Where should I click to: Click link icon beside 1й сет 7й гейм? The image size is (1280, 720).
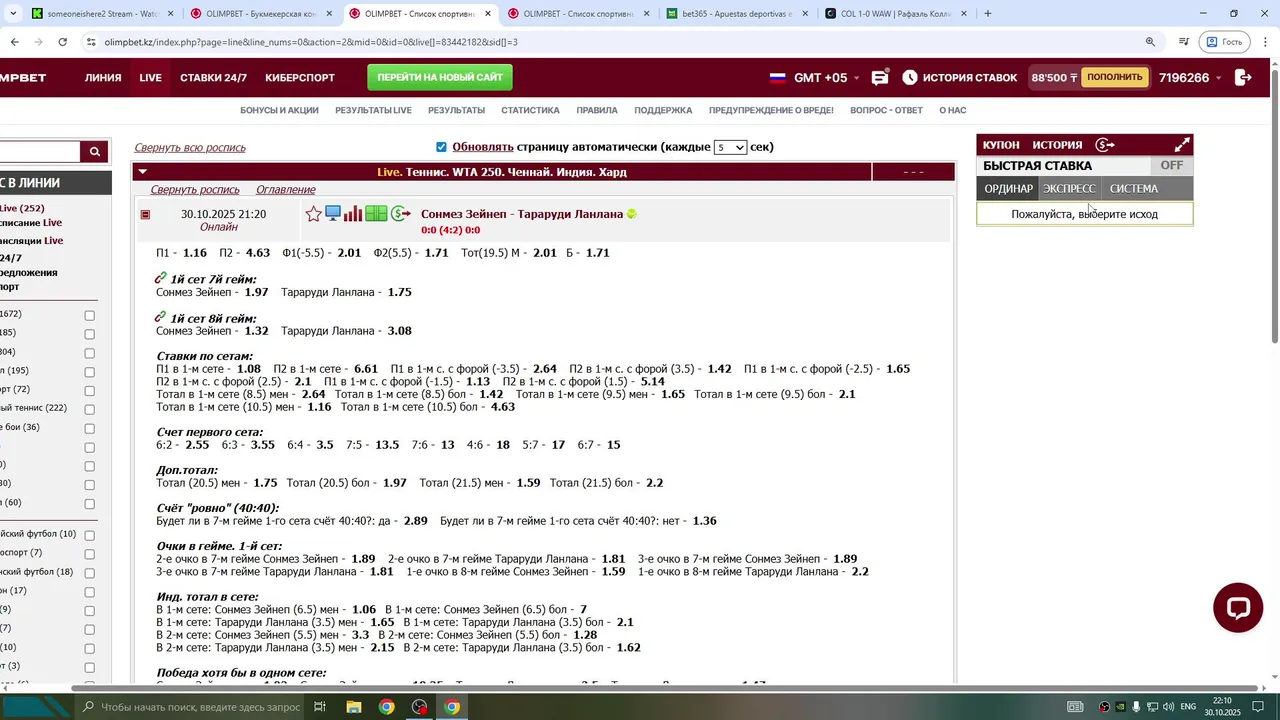(161, 278)
